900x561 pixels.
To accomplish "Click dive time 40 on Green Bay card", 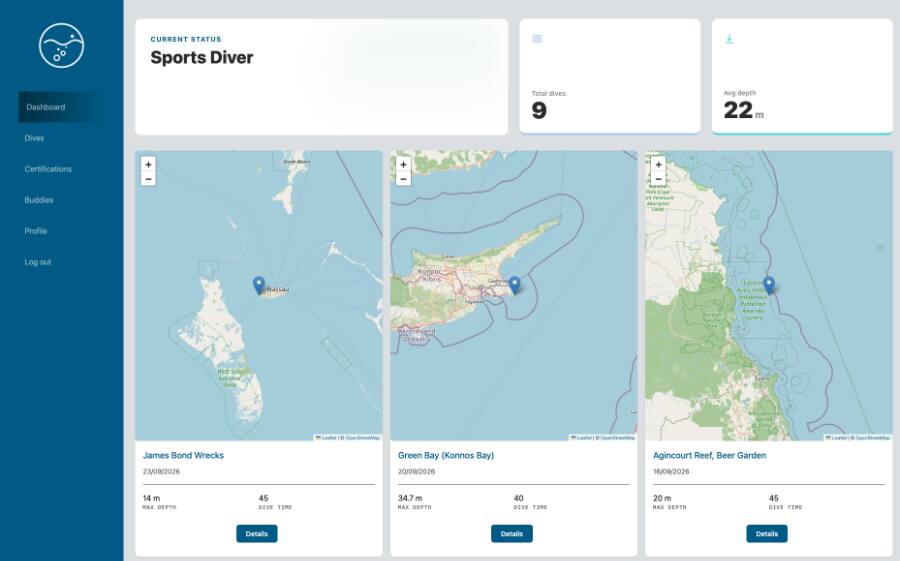I will (x=519, y=498).
